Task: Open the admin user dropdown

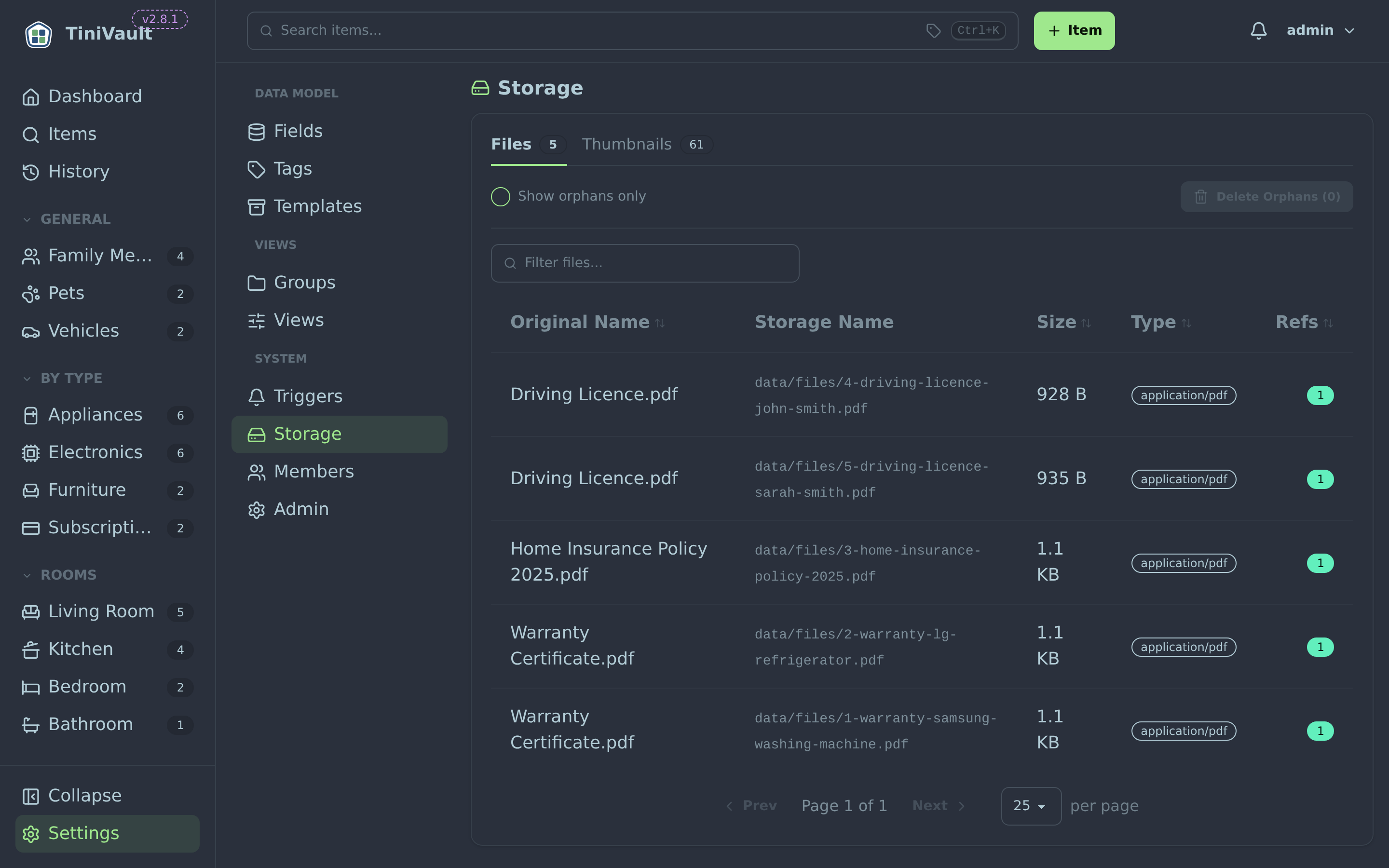Action: [x=1321, y=30]
